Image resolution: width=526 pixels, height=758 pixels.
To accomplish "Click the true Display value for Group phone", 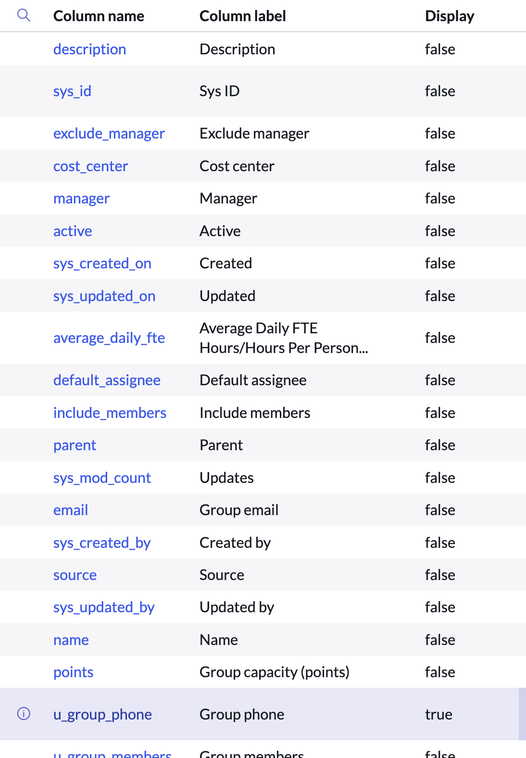I will click(x=438, y=714).
